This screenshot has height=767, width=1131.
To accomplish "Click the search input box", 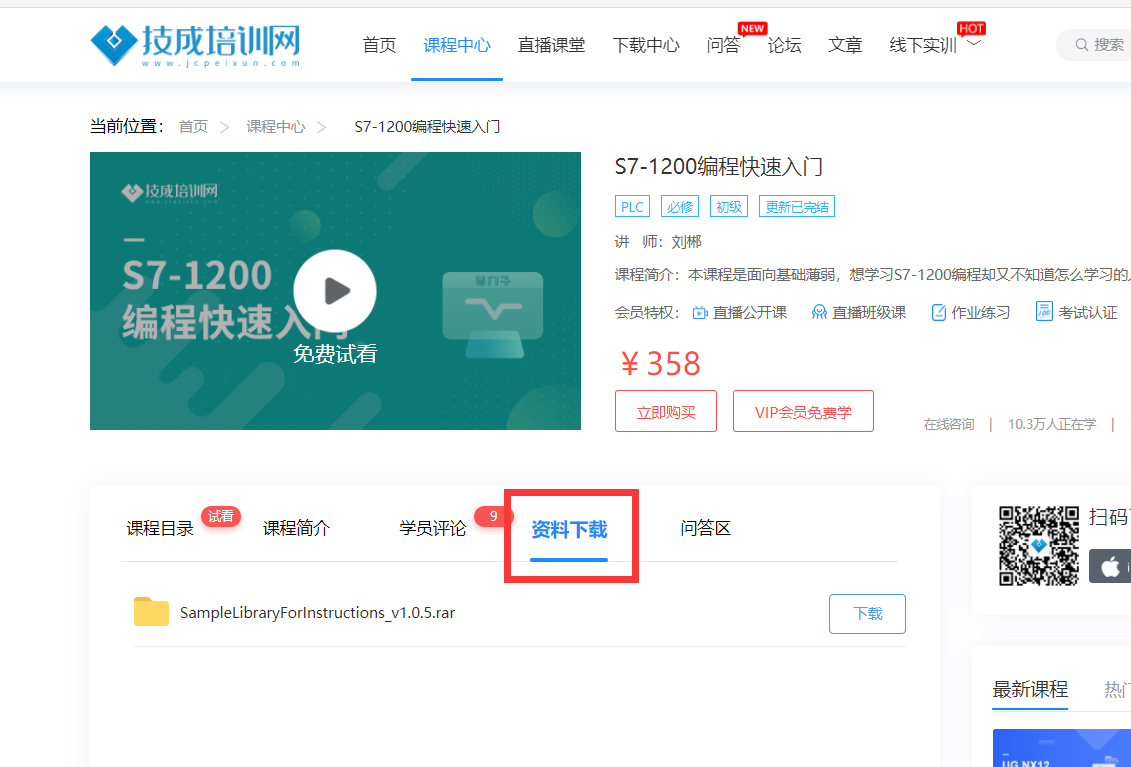I will coord(1093,45).
